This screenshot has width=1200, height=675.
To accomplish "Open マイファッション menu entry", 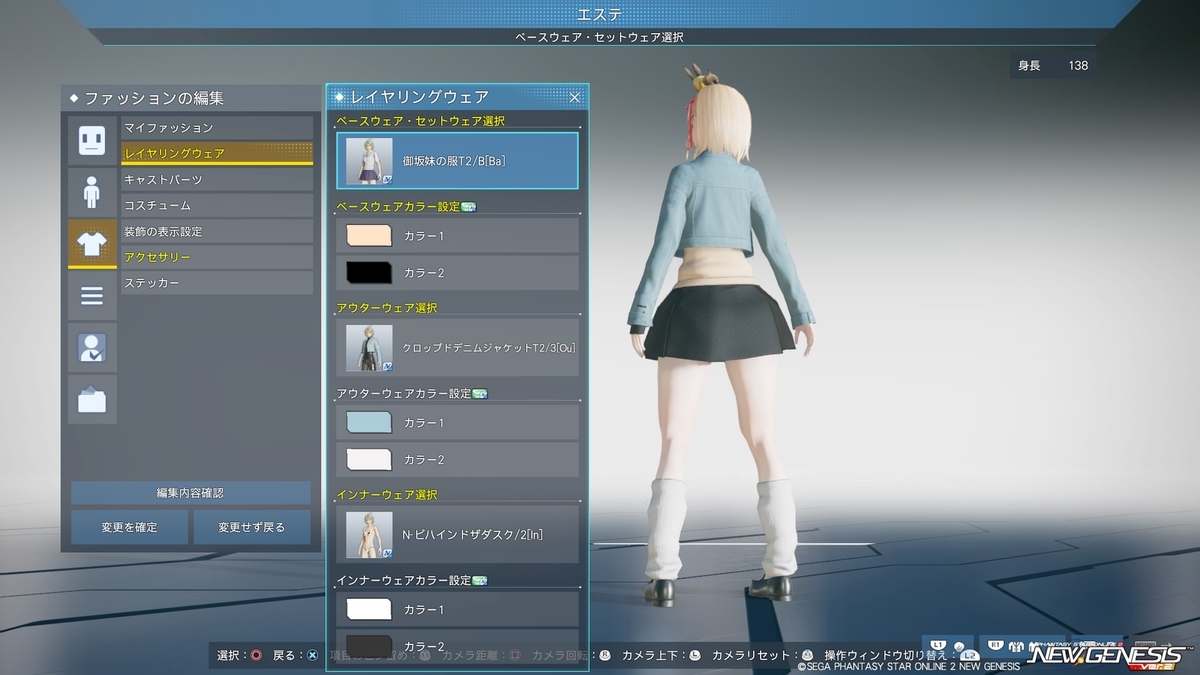I will [217, 128].
